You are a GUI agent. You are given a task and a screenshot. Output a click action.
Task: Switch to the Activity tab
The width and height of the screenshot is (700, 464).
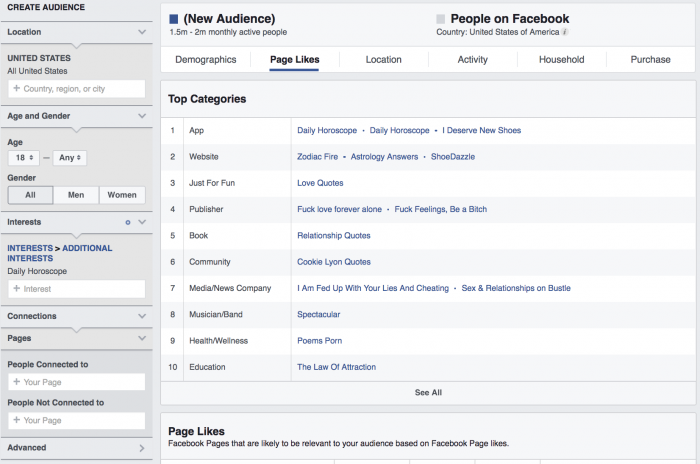click(x=472, y=59)
